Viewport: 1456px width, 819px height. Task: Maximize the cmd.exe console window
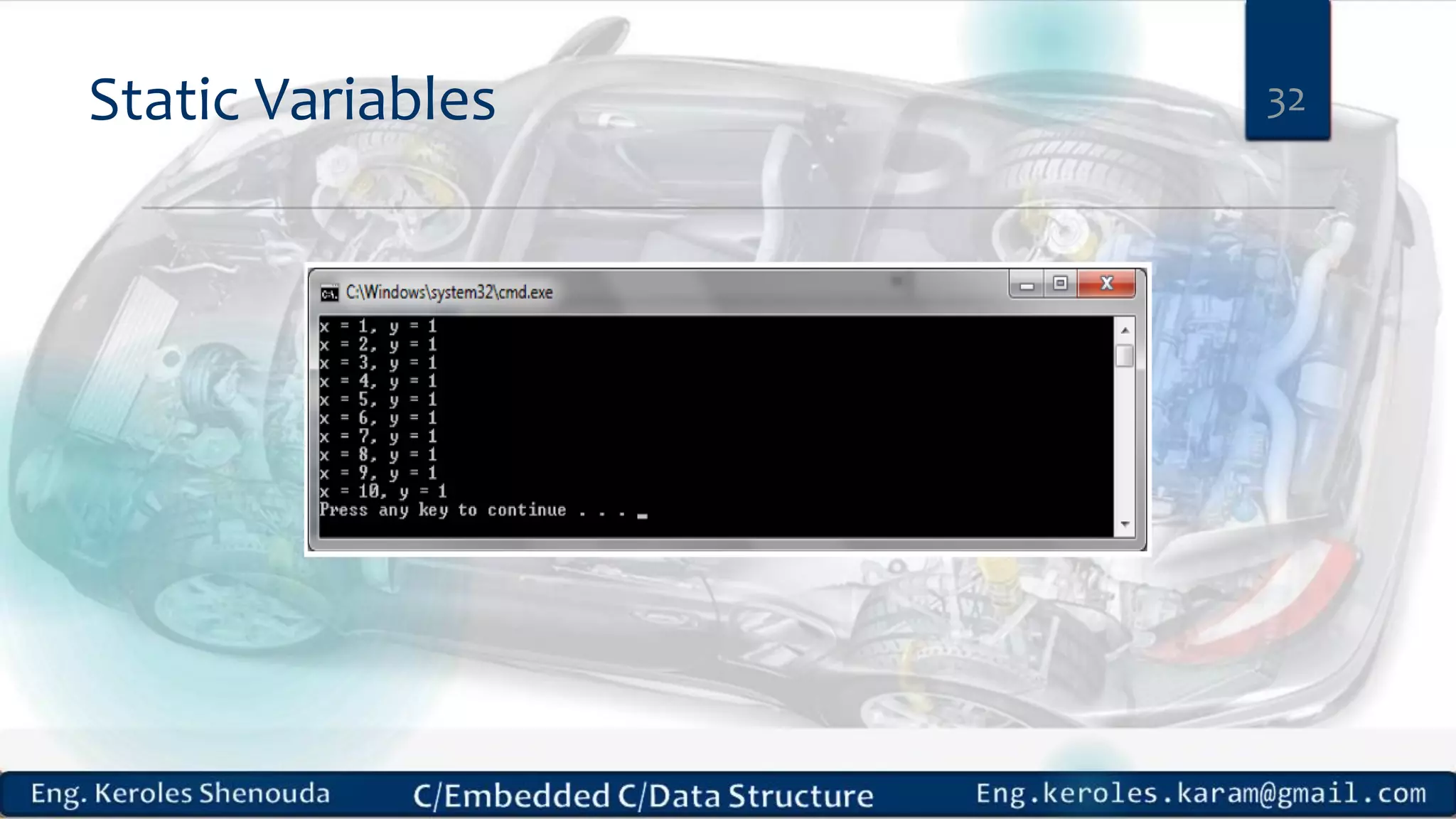(1060, 284)
